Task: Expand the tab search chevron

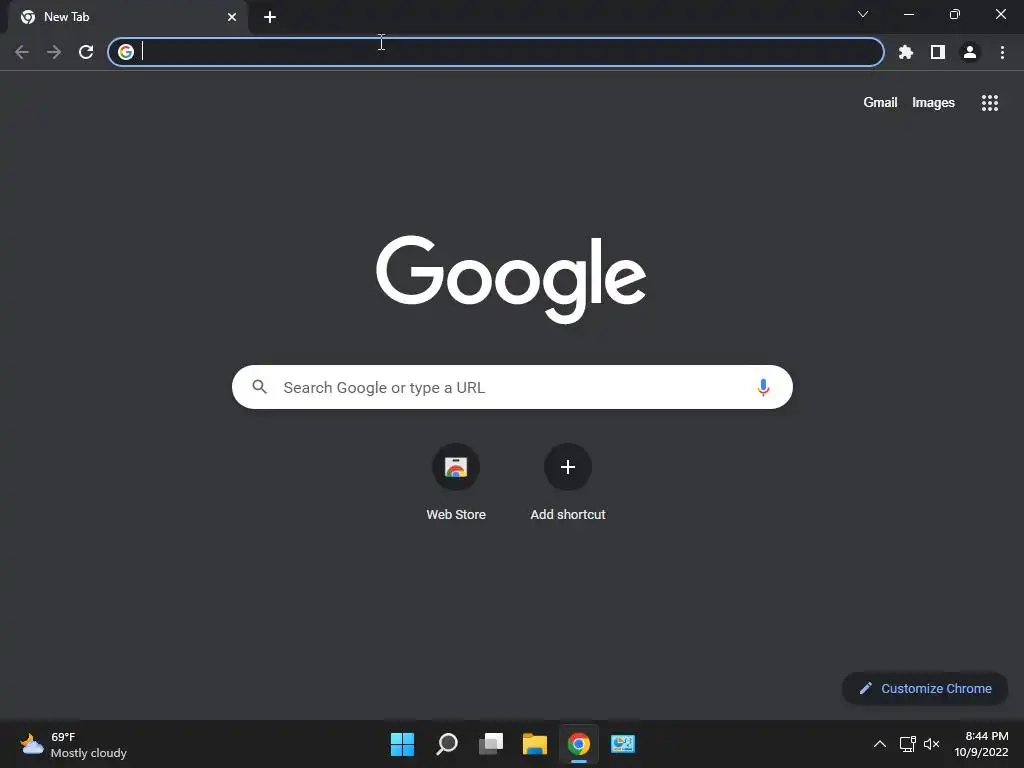Action: click(x=863, y=14)
